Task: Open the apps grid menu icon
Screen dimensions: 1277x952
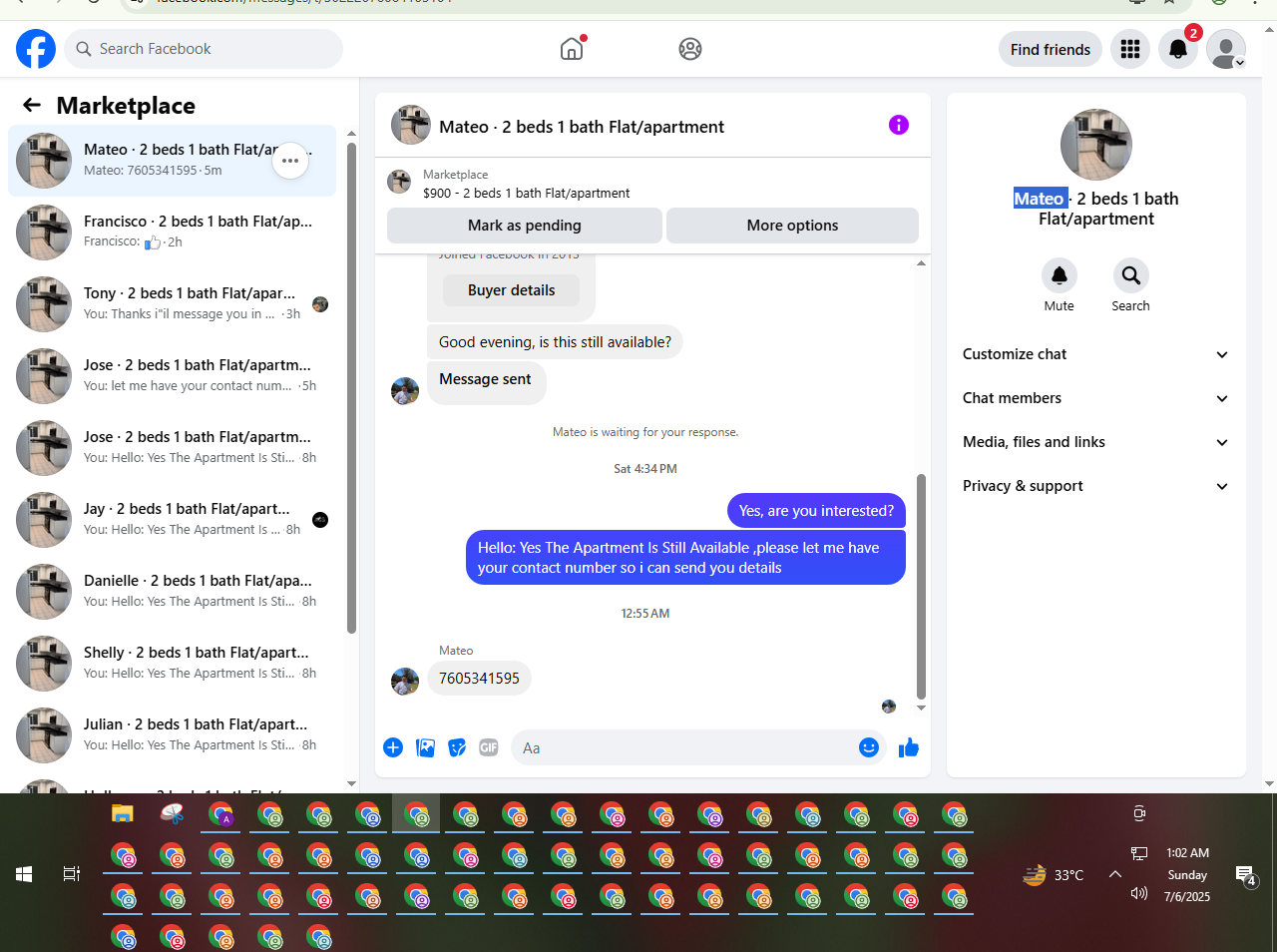Action: pos(1130,49)
